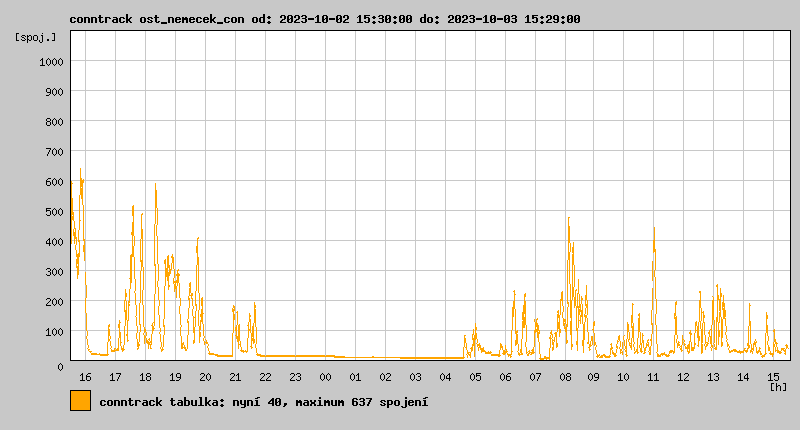Click hour label 00 on x-axis
The image size is (800, 430).
tap(326, 377)
